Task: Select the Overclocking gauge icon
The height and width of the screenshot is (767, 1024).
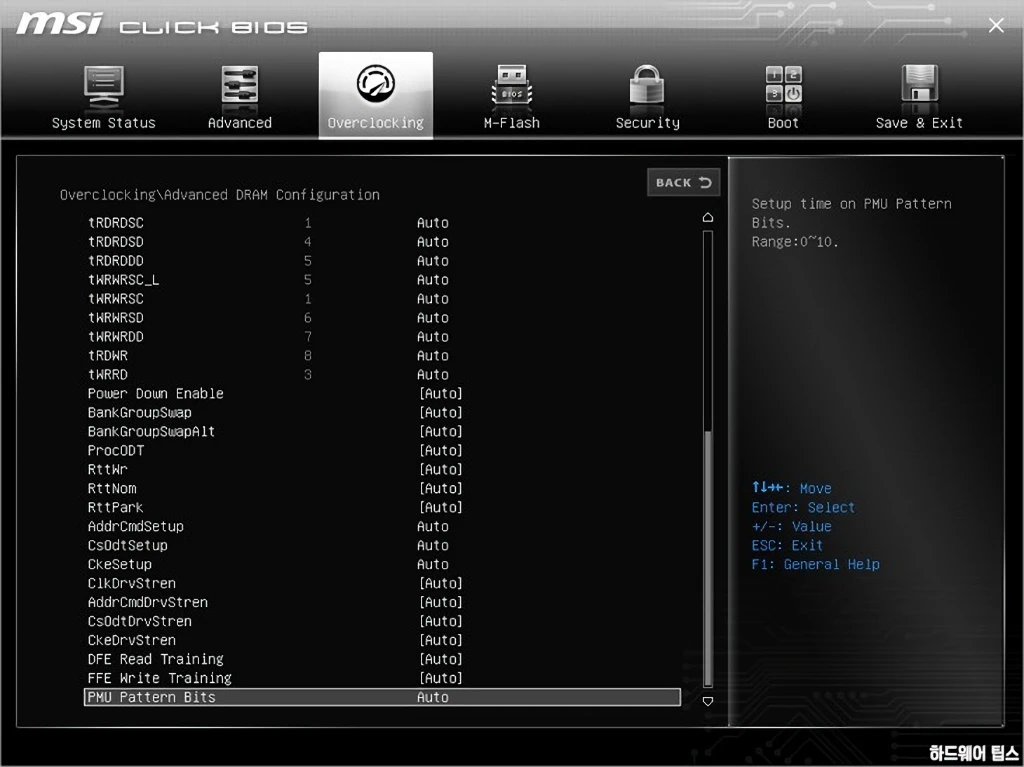Action: [376, 83]
